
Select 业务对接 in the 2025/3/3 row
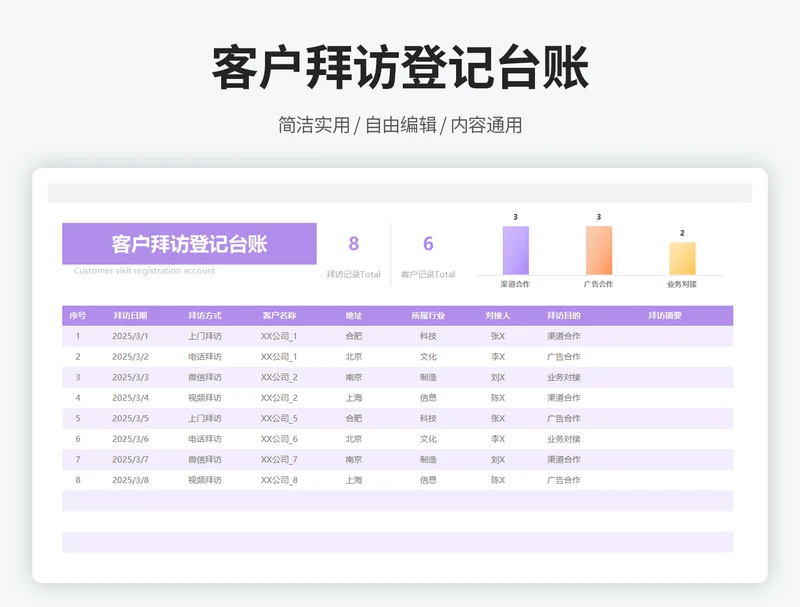564,377
